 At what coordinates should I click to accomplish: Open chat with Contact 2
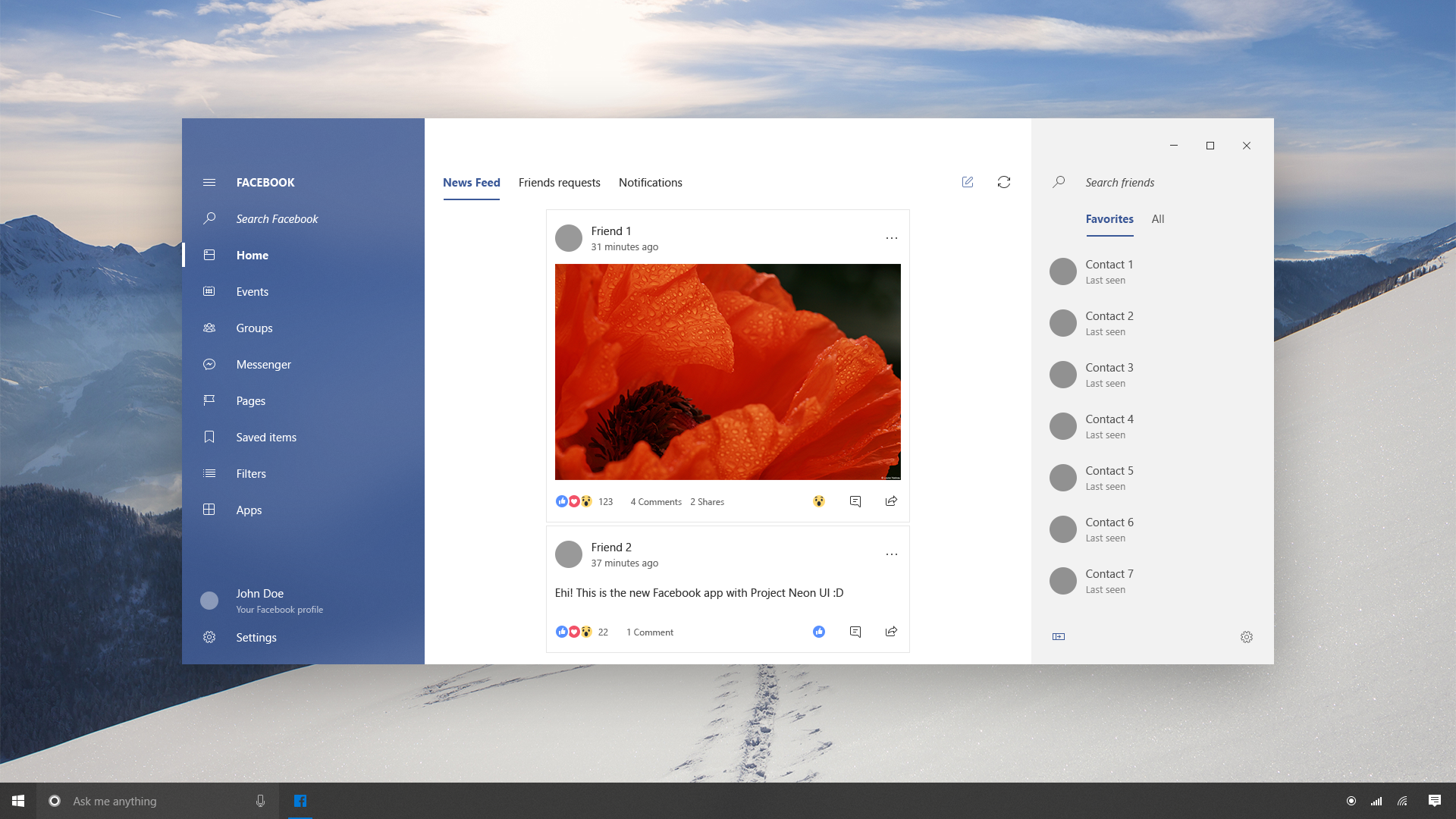point(1153,323)
